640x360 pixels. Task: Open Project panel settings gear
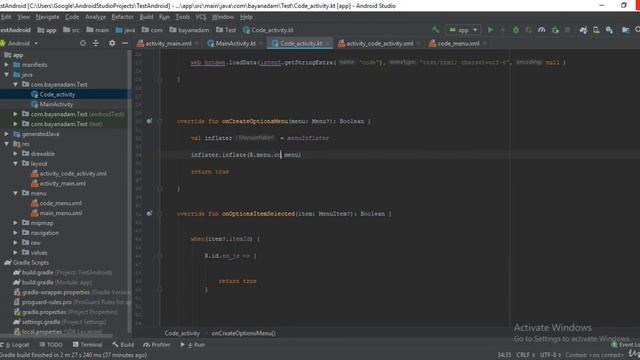point(112,43)
